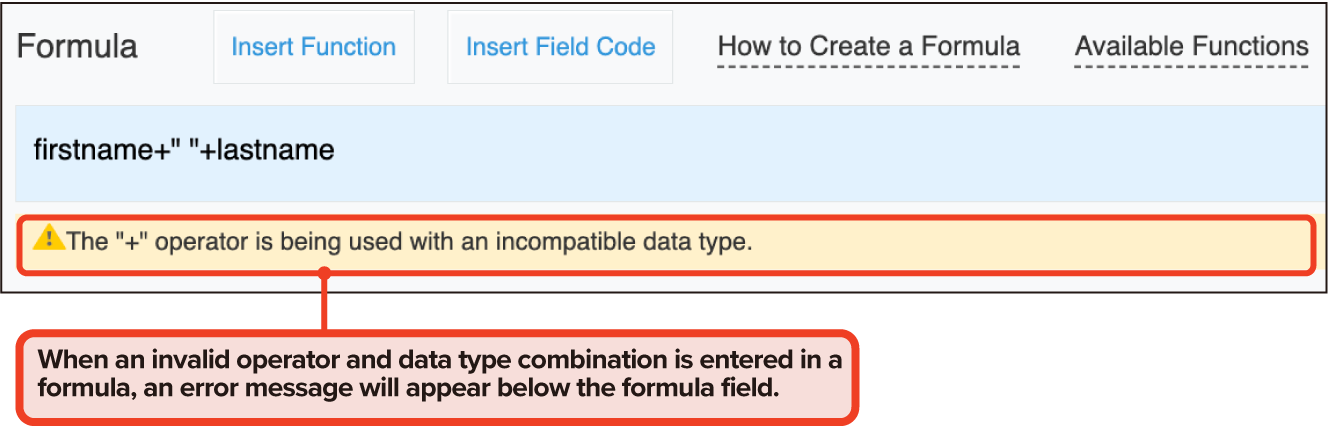Click the Insert Field Code button
The width and height of the screenshot is (1328, 442).
pyautogui.click(x=560, y=47)
